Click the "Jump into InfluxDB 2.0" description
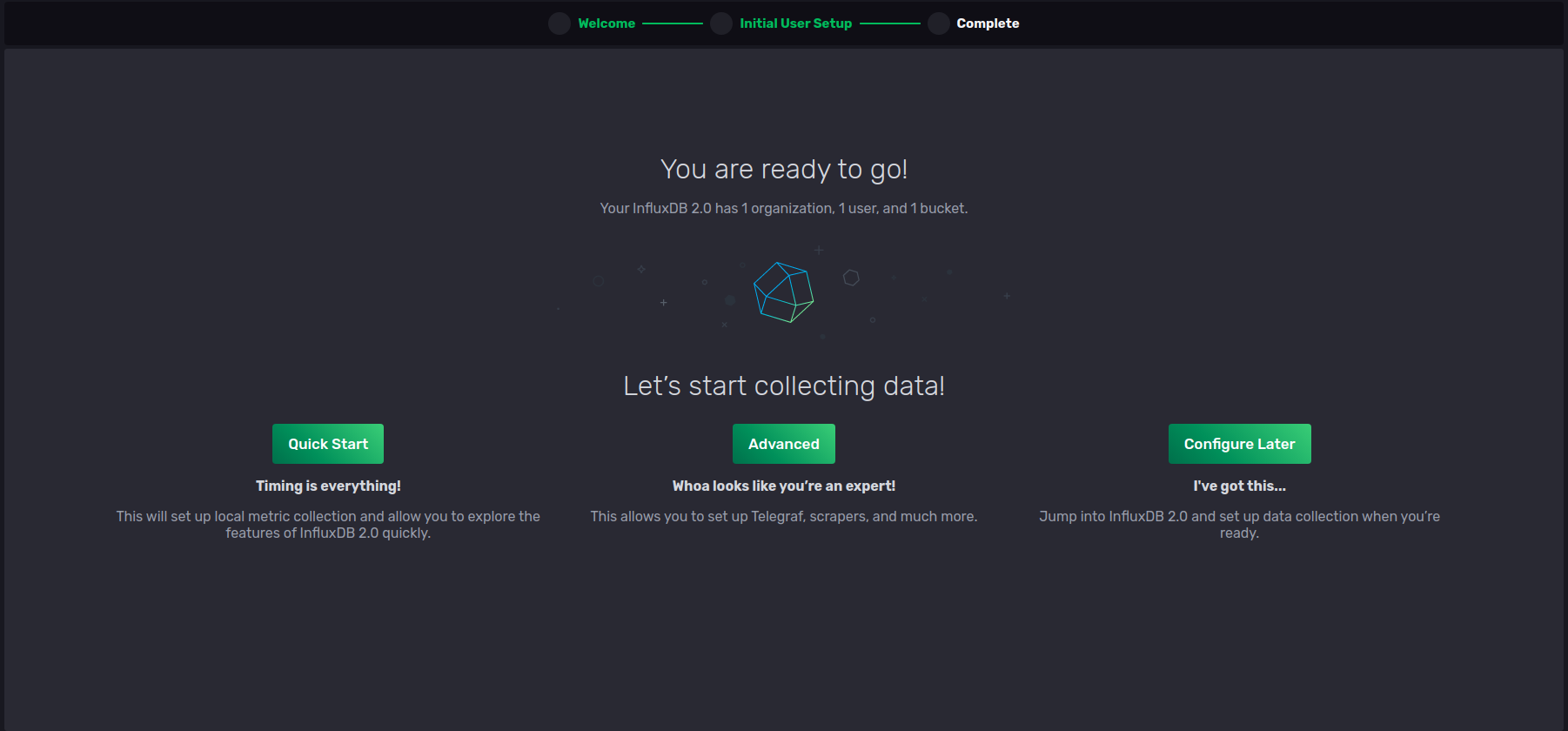This screenshot has height=731, width=1568. click(1239, 525)
